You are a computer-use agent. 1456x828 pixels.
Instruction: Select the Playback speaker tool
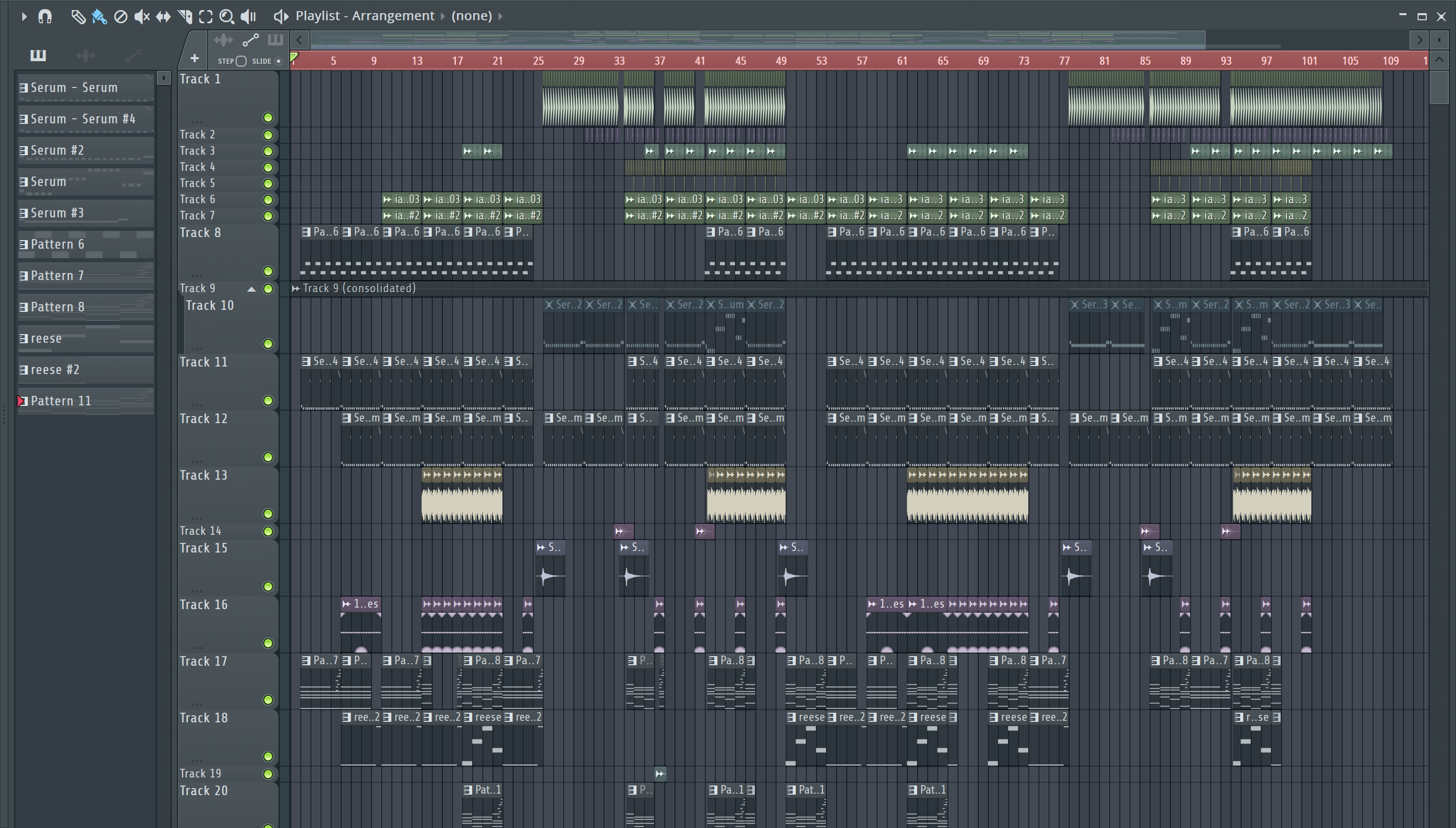coord(249,17)
